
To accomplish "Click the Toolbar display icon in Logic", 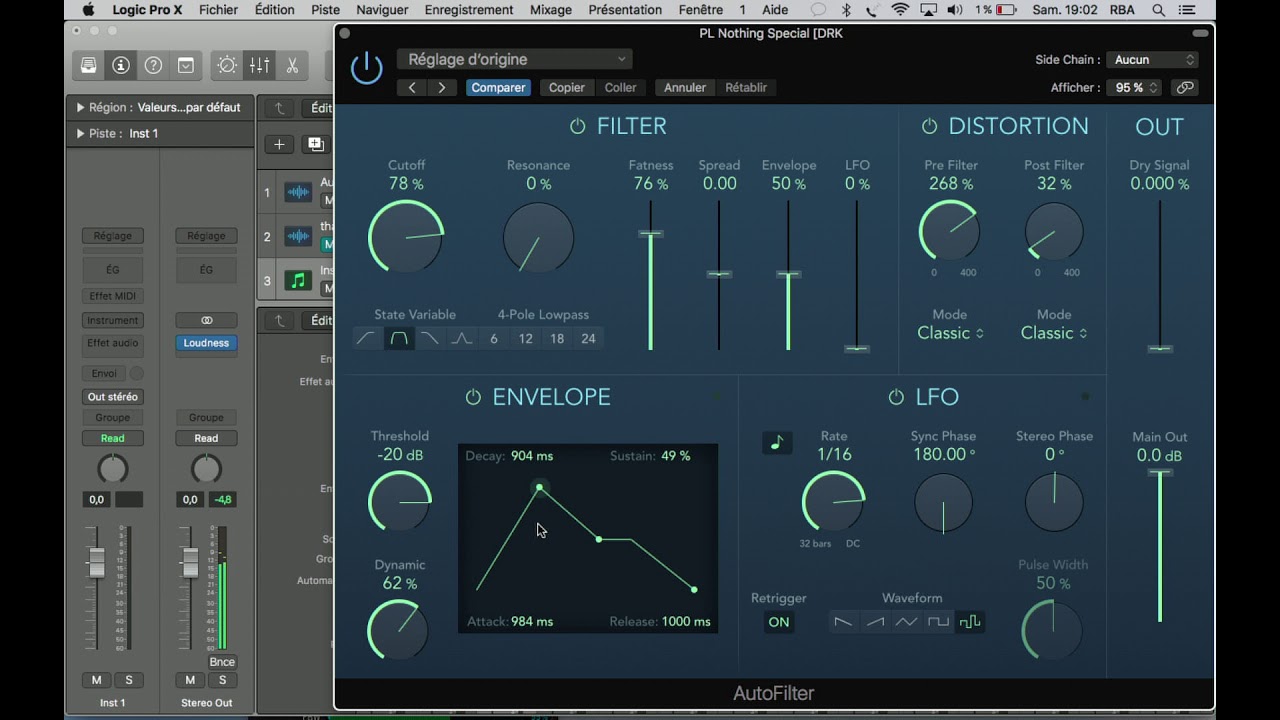I will [186, 65].
